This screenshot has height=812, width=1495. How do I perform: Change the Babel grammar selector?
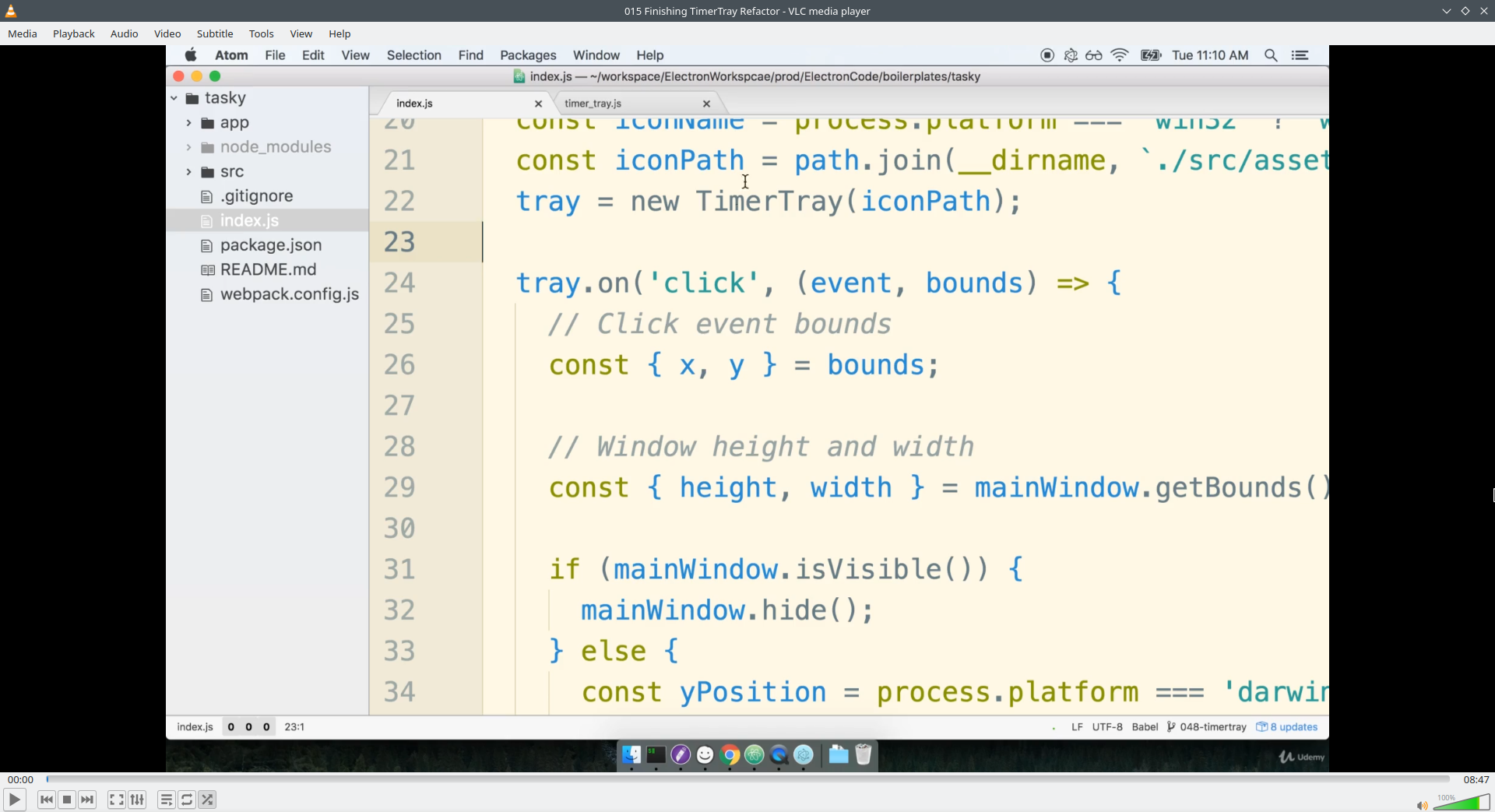(1145, 726)
